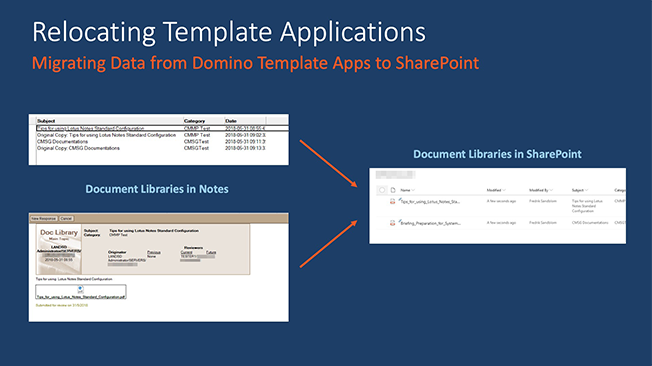This screenshot has width=652, height=366.
Task: Click the PDF icon beside Briefing_Preparation file
Action: [392, 223]
